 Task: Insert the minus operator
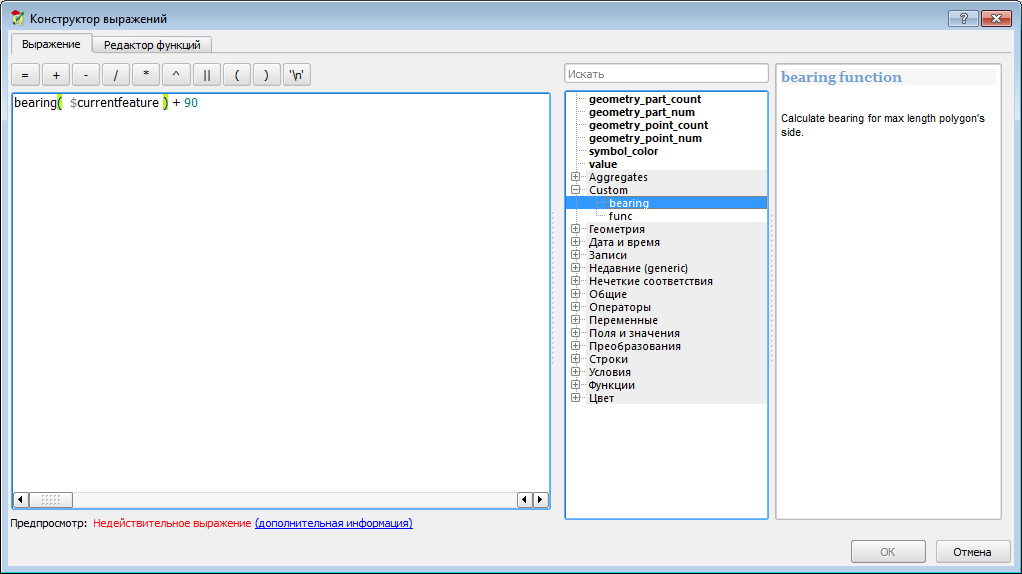click(86, 75)
